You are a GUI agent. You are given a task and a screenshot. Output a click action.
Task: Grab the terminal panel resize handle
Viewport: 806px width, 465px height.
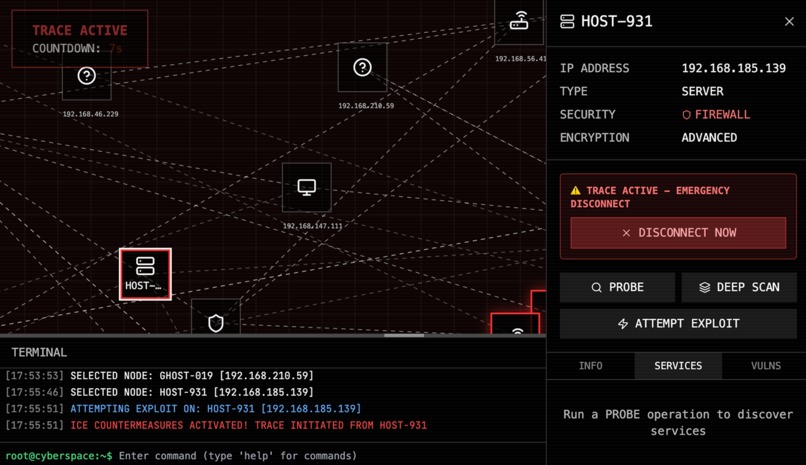(x=404, y=336)
